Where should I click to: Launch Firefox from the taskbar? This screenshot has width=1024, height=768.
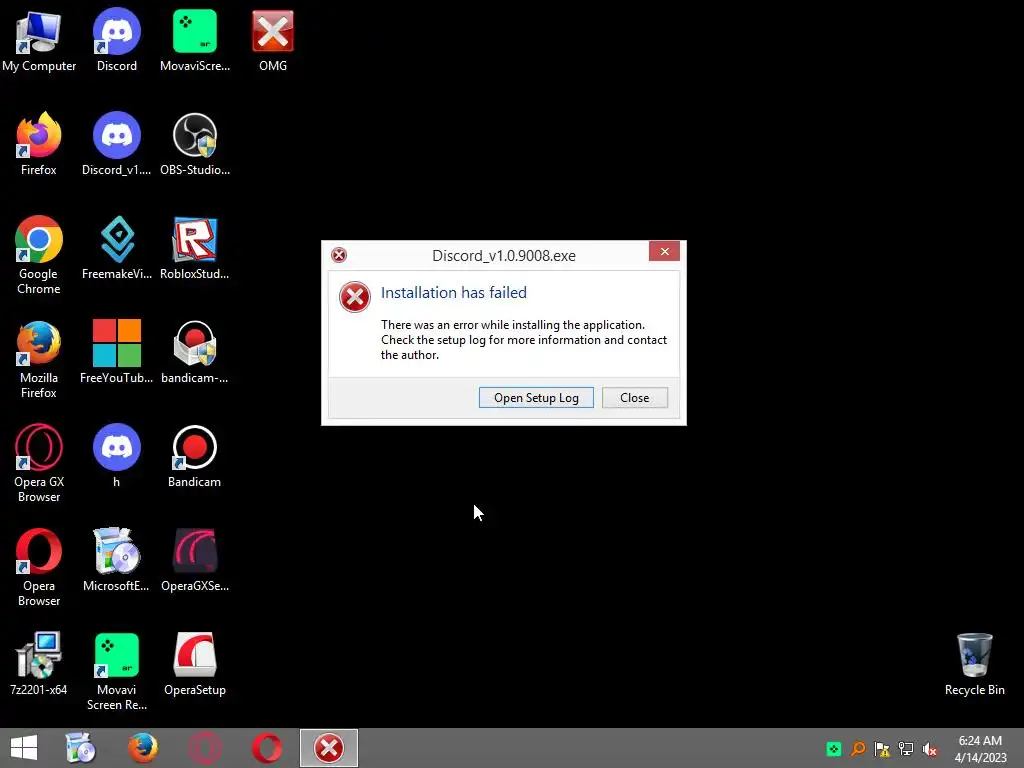coord(142,748)
